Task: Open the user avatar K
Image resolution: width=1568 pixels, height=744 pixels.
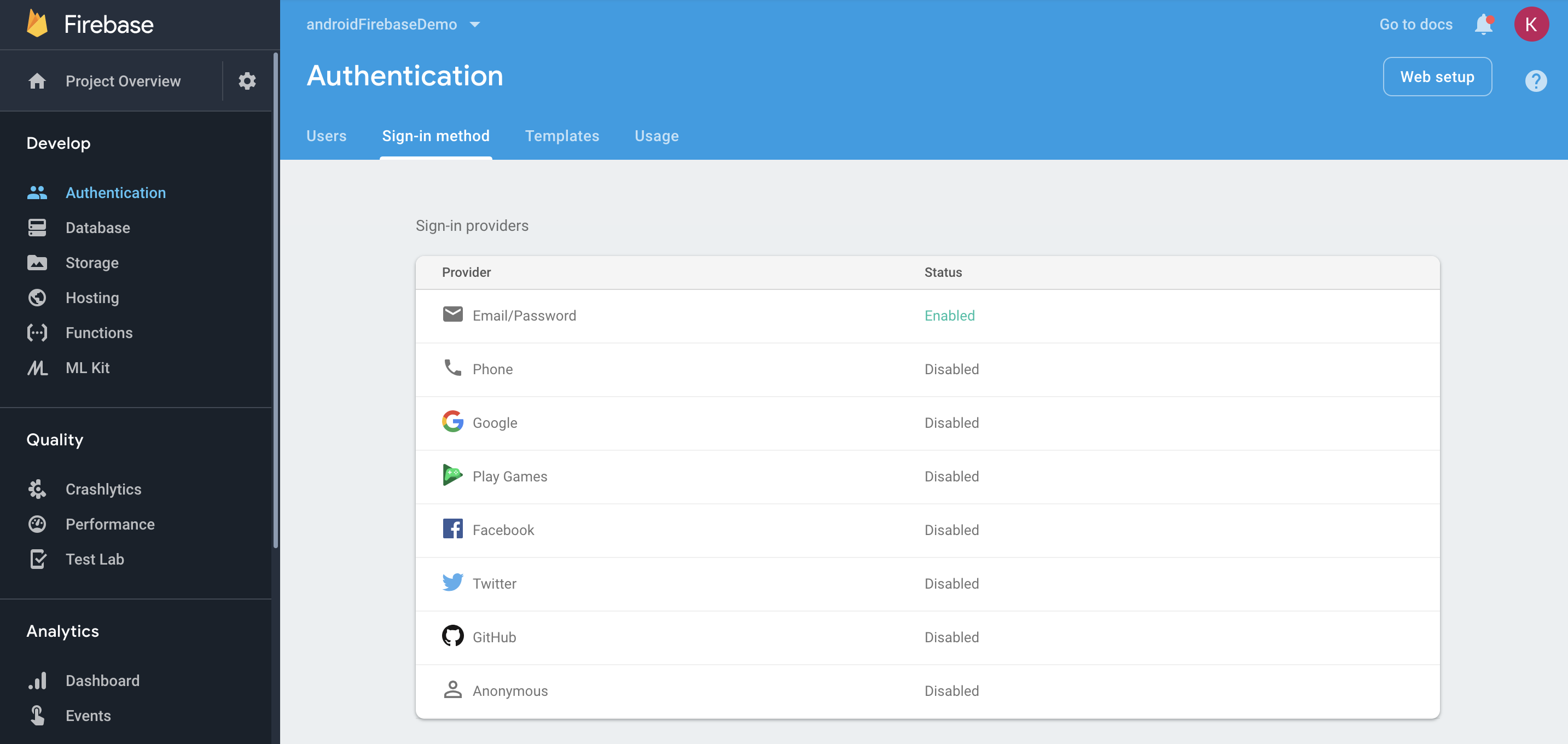Action: [x=1530, y=25]
